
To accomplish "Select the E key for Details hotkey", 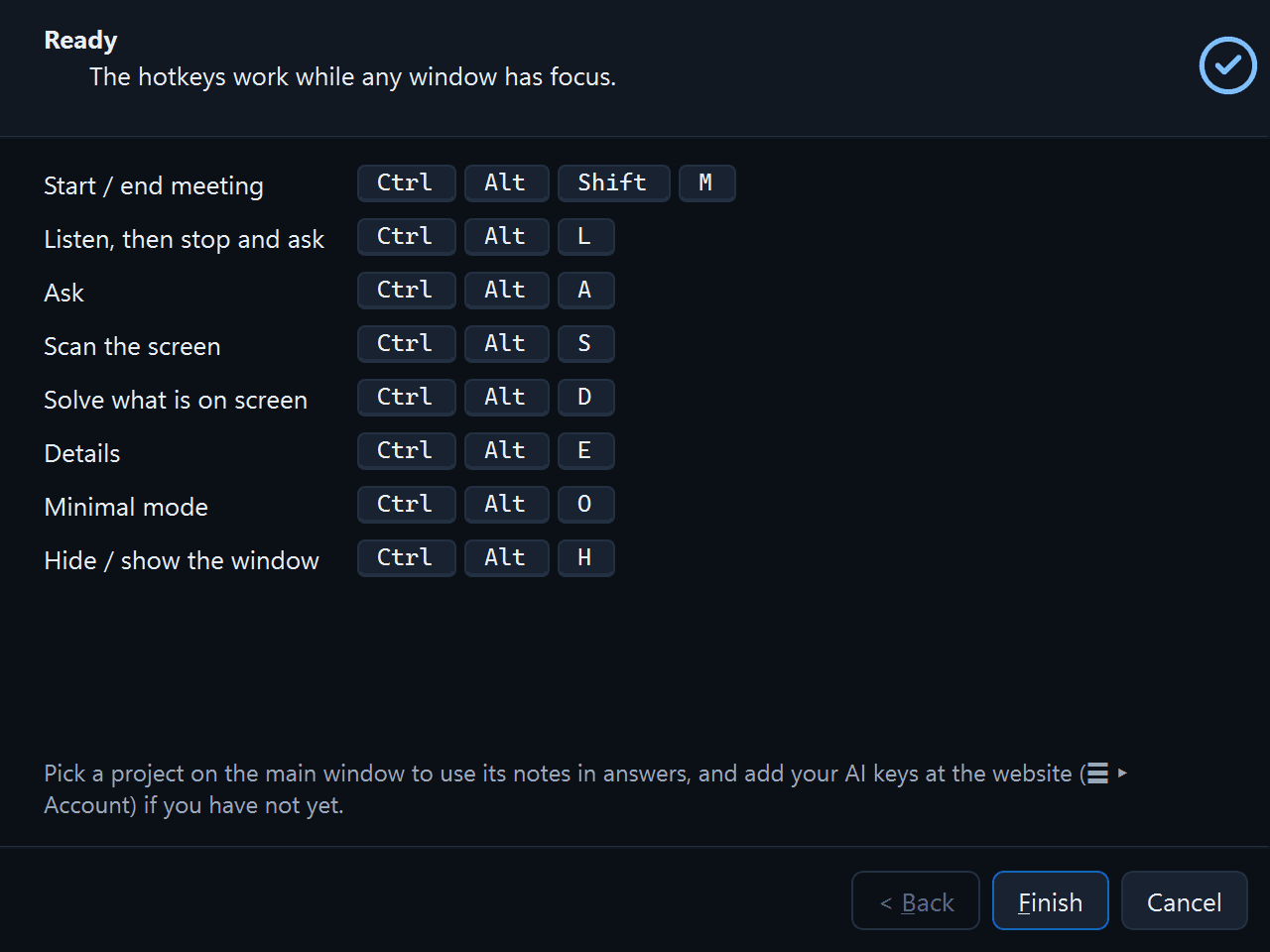I will point(585,451).
